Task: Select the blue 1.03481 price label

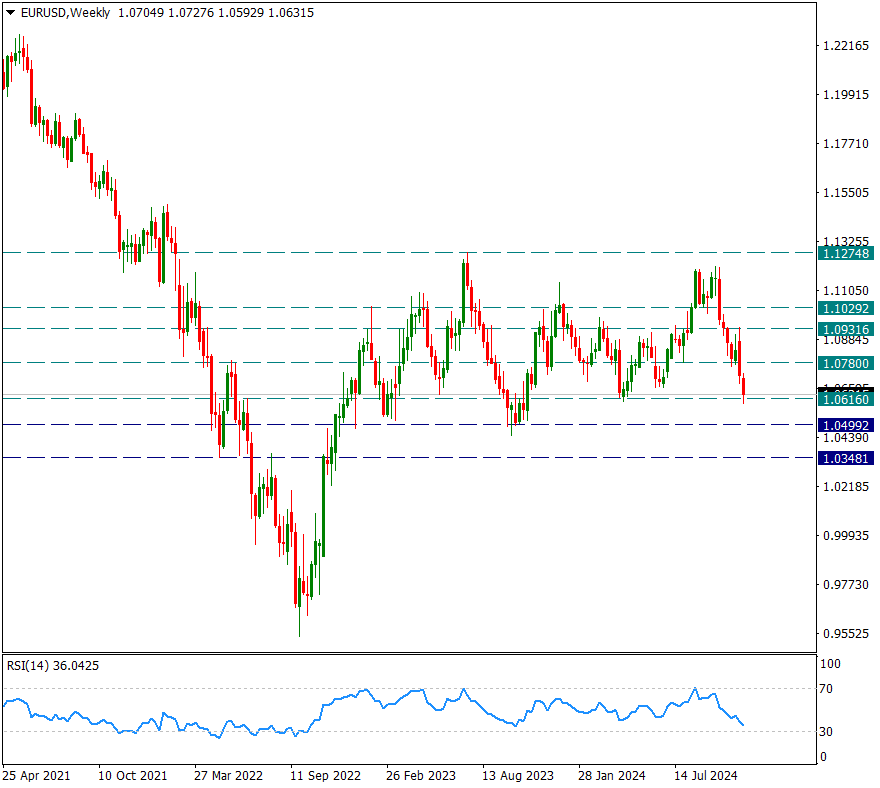Action: [846, 458]
